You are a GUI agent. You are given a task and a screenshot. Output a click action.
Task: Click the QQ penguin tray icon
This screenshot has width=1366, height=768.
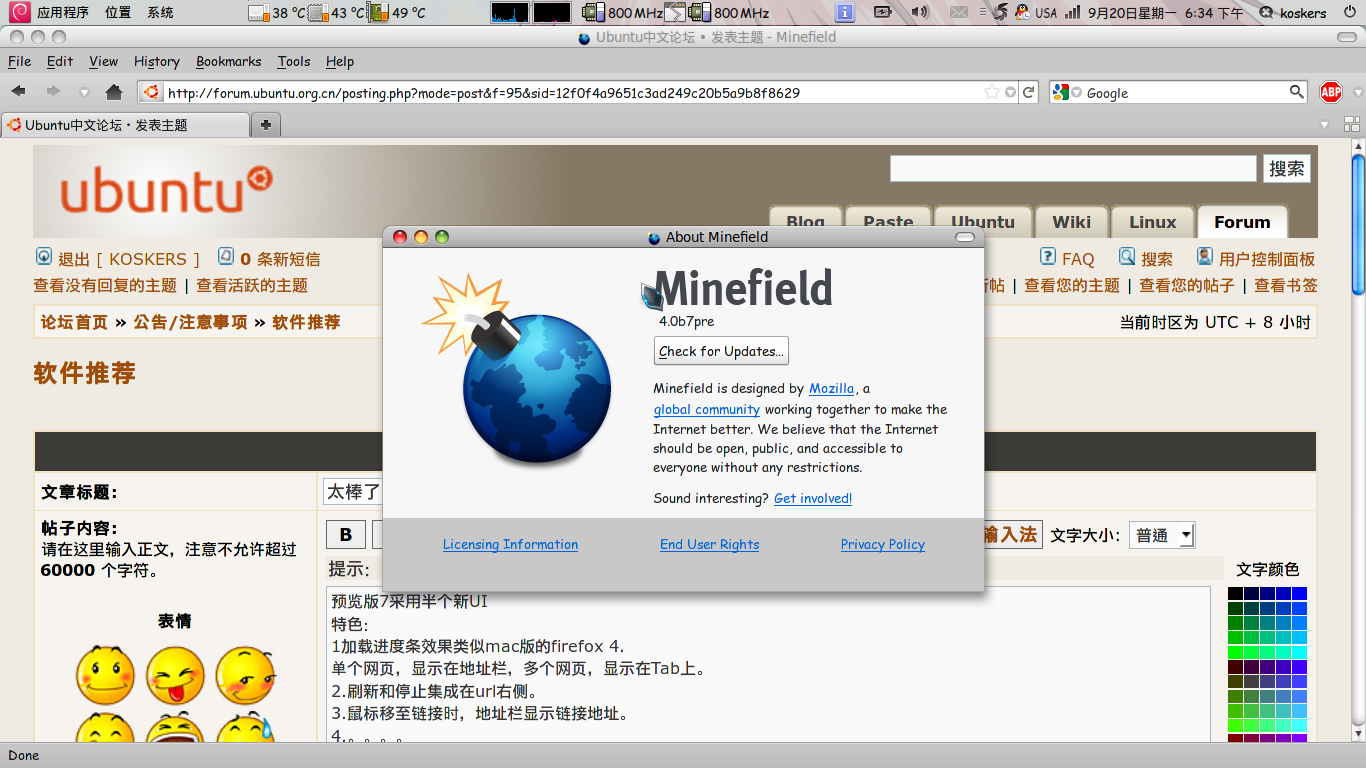tap(1022, 12)
